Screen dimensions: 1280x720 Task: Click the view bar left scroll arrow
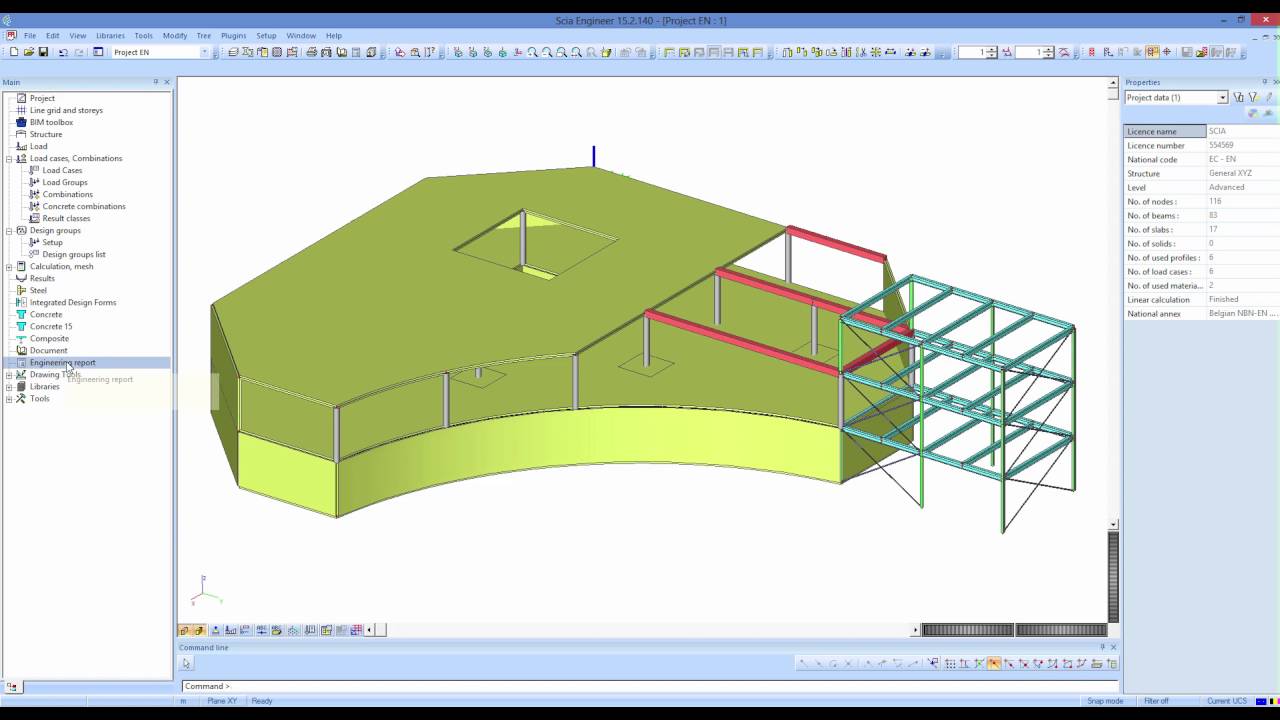coord(369,630)
